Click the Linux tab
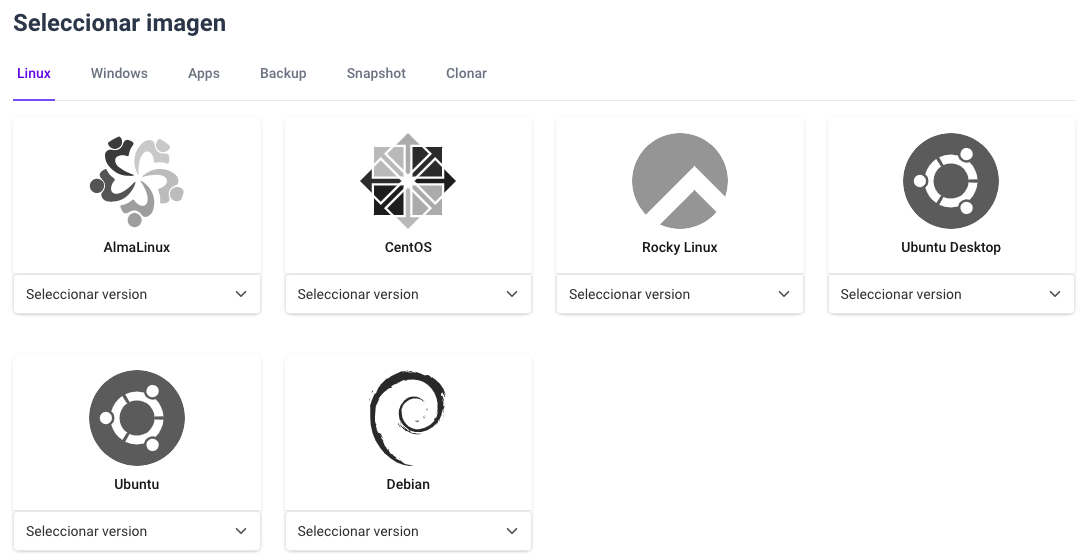1092x560 pixels. (34, 73)
